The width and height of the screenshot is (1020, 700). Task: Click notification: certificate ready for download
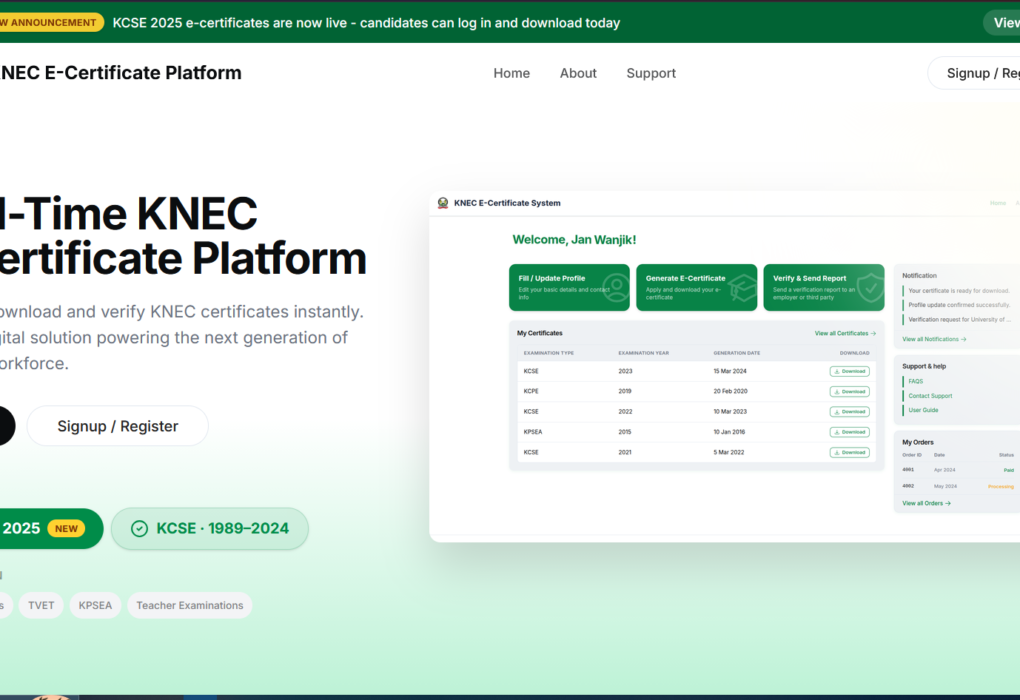(958, 291)
